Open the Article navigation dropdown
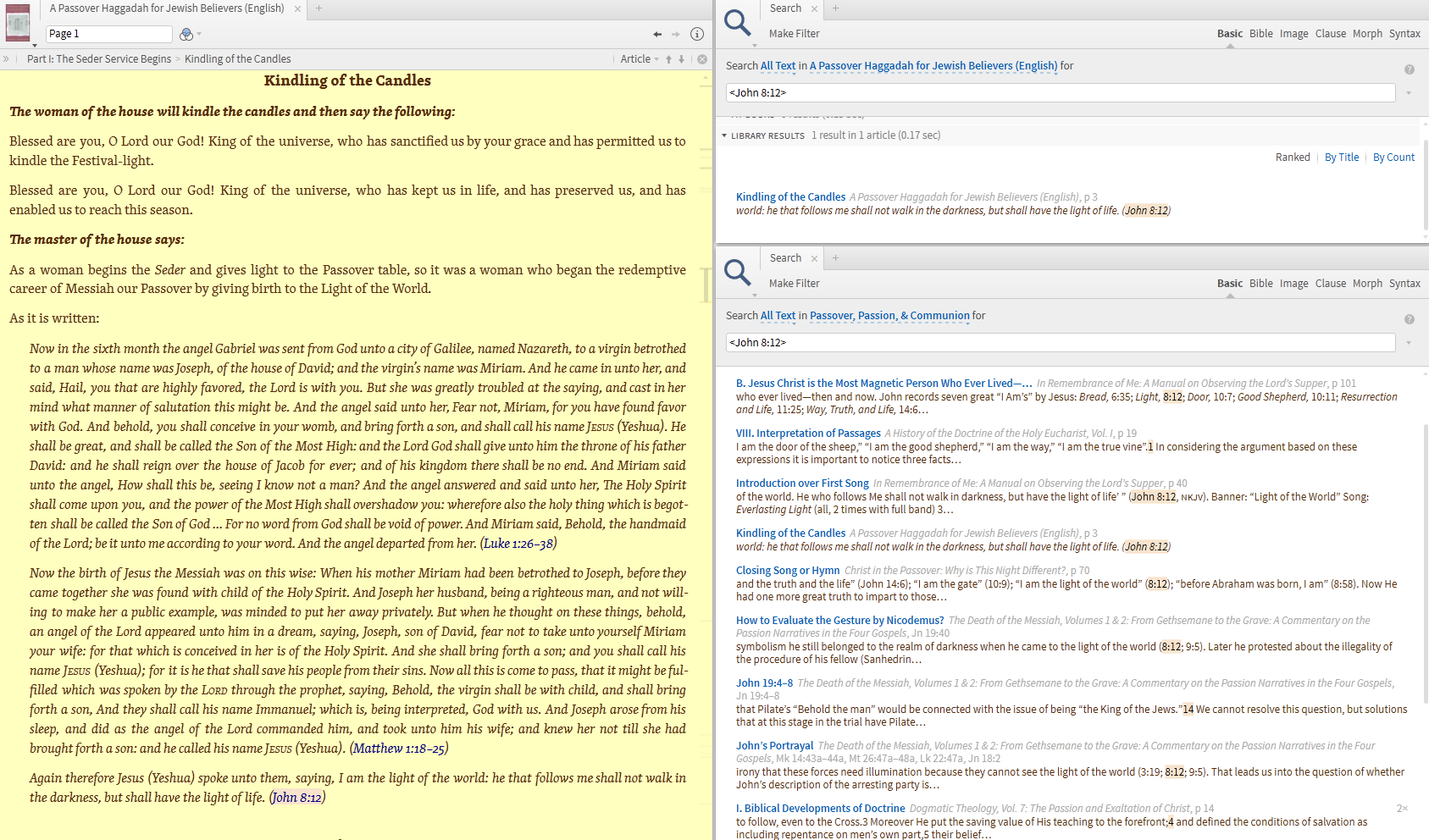The width and height of the screenshot is (1429, 840). (x=640, y=59)
